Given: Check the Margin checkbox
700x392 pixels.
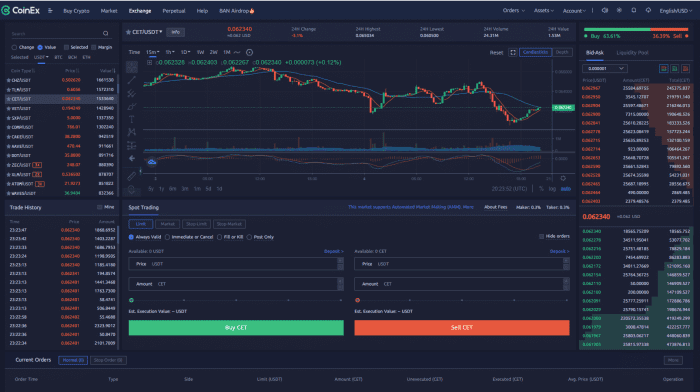Looking at the screenshot, I should pos(94,47).
